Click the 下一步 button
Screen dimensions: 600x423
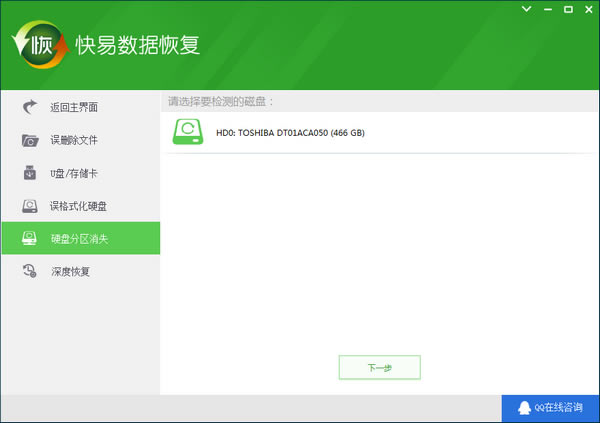[x=380, y=367]
